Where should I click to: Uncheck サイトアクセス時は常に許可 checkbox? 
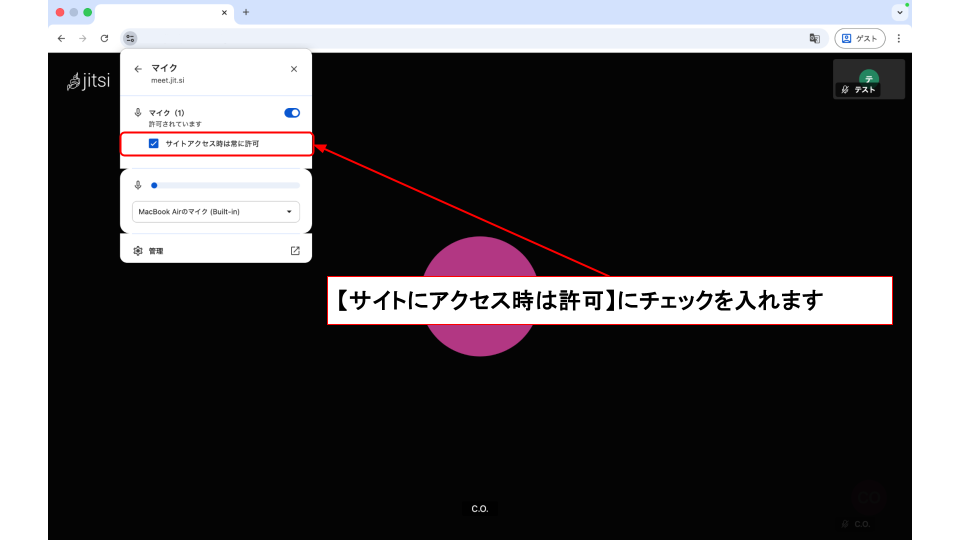click(x=154, y=144)
